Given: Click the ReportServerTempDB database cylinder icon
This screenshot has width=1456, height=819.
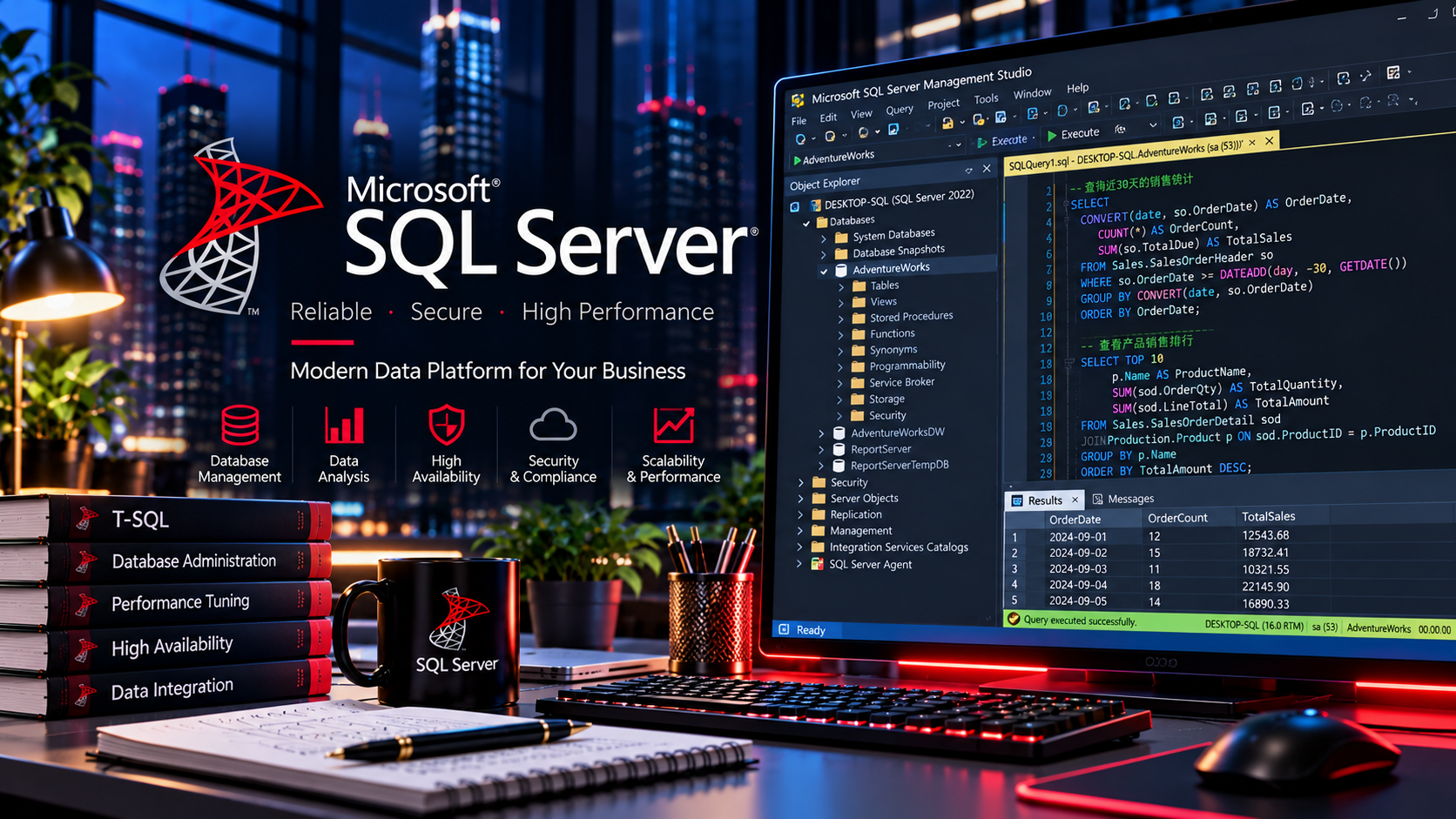Looking at the screenshot, I should (839, 466).
